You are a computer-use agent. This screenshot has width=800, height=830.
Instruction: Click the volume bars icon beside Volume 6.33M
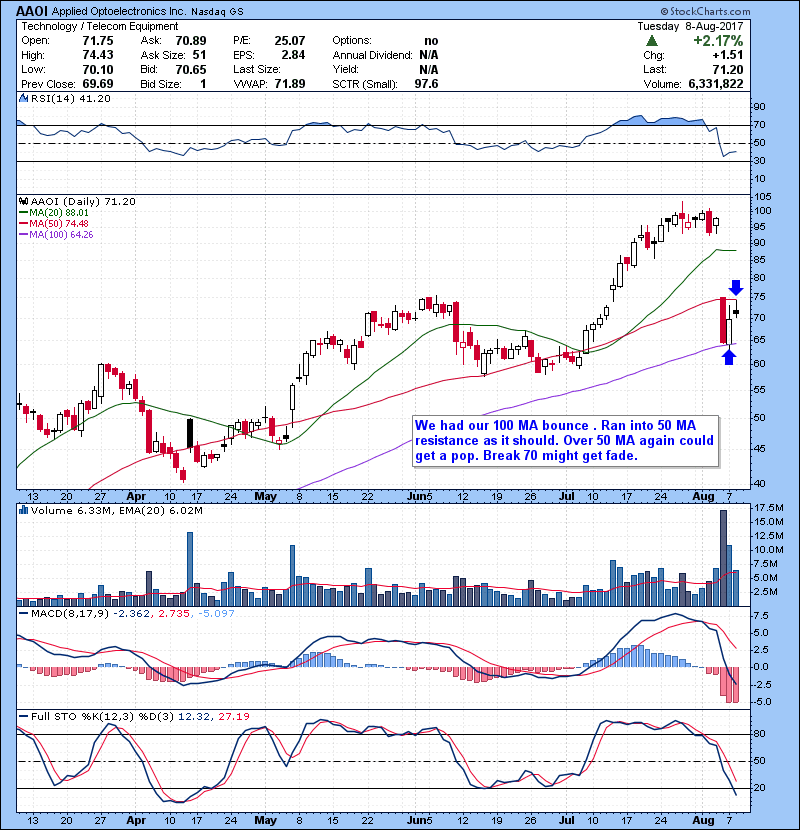coord(23,510)
